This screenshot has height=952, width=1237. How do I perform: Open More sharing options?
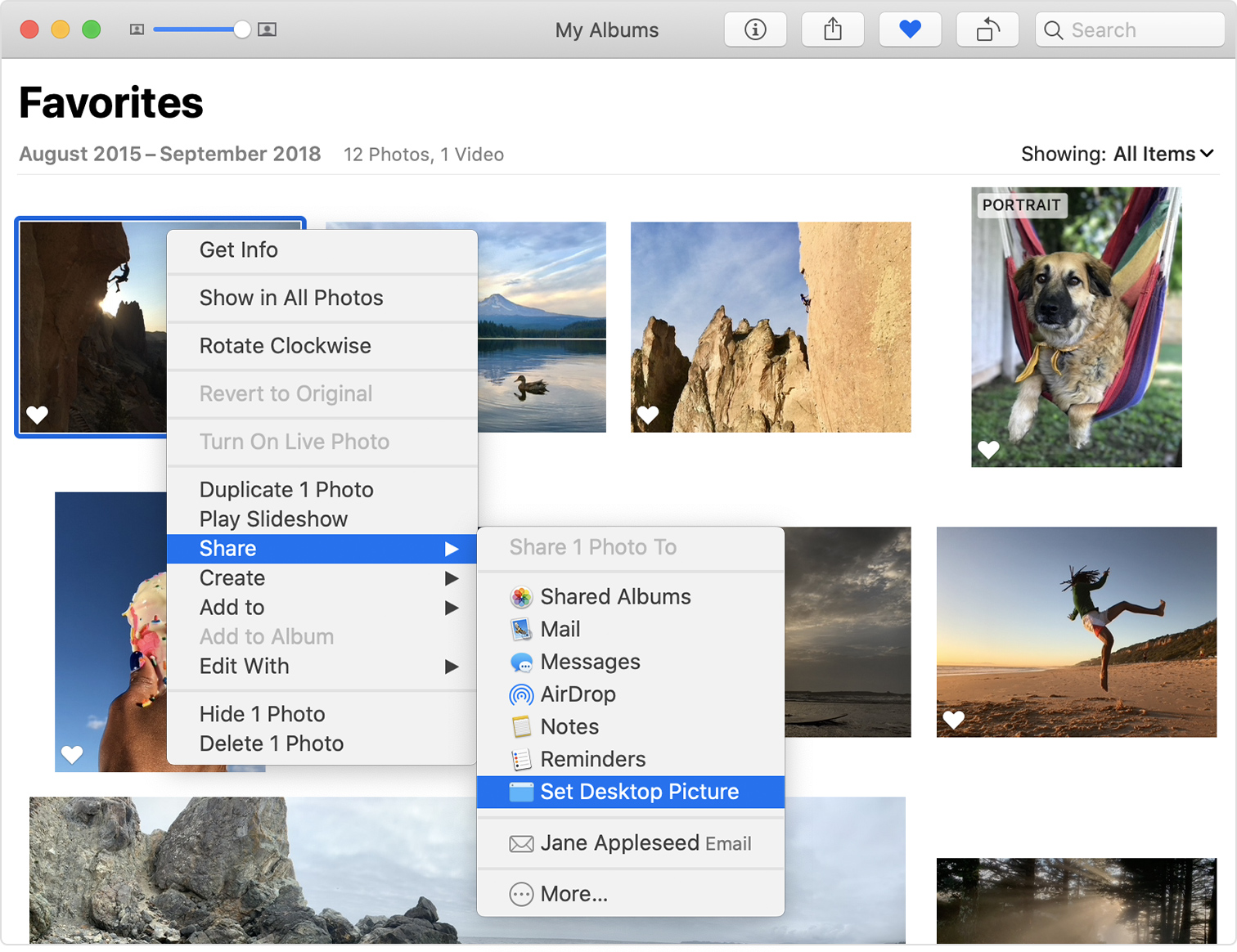[573, 894]
